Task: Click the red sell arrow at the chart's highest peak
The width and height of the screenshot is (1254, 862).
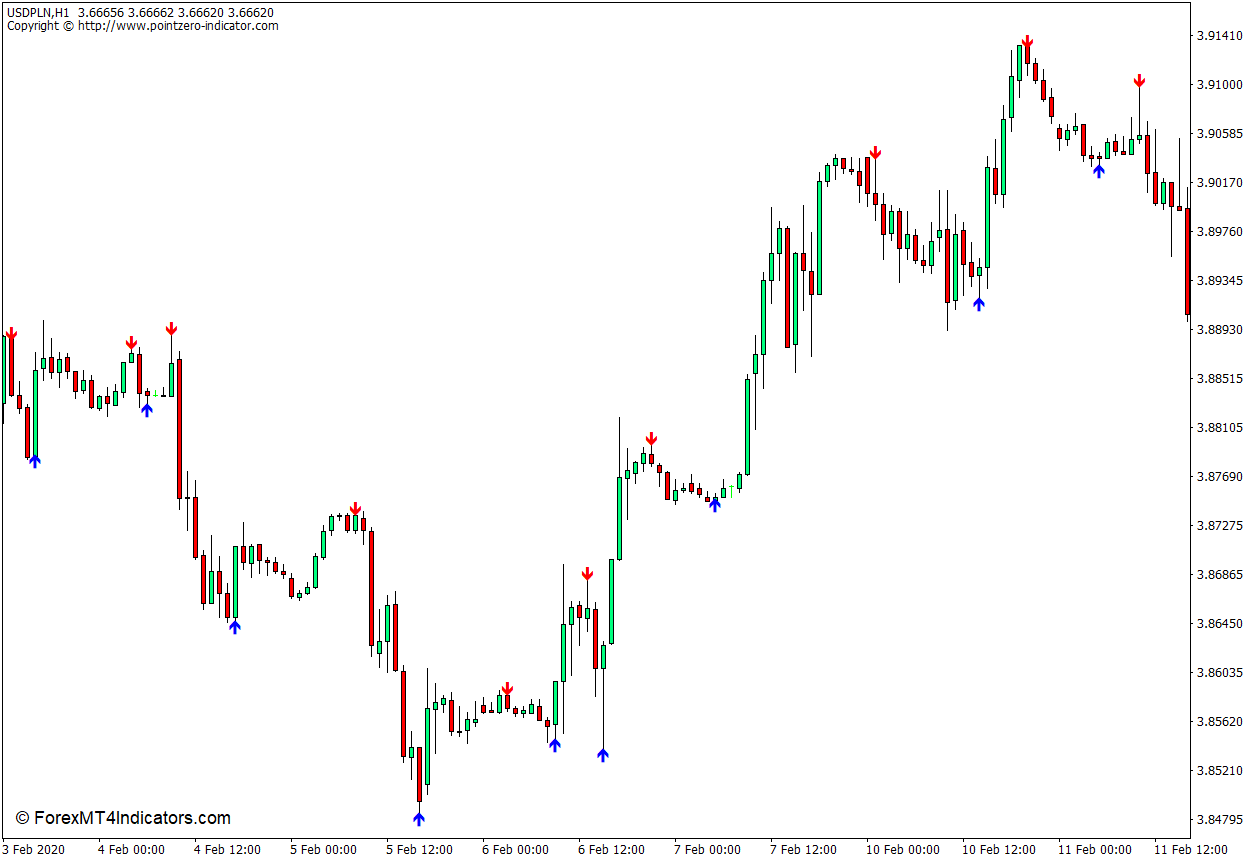Action: click(1026, 42)
